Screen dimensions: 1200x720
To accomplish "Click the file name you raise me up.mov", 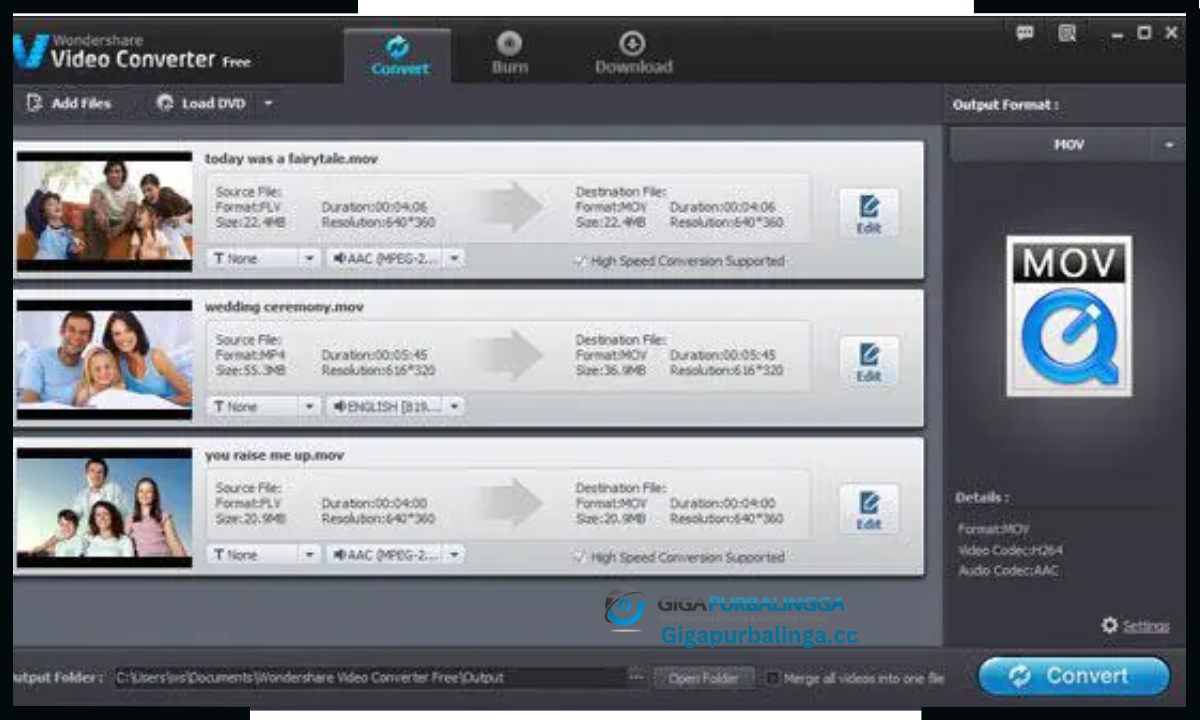I will 274,455.
